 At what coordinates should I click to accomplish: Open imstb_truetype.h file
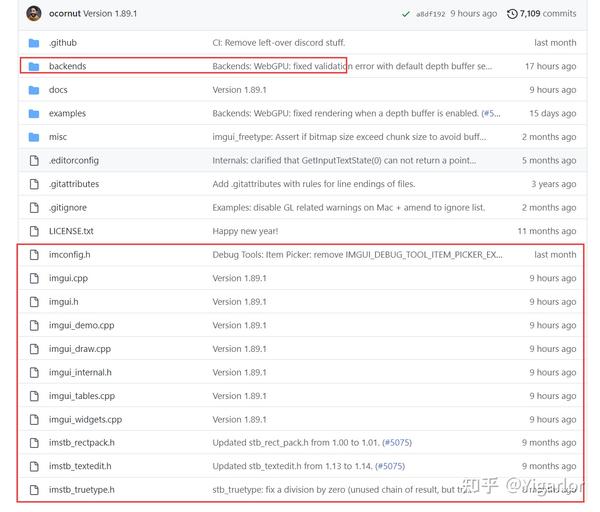pyautogui.click(x=81, y=490)
